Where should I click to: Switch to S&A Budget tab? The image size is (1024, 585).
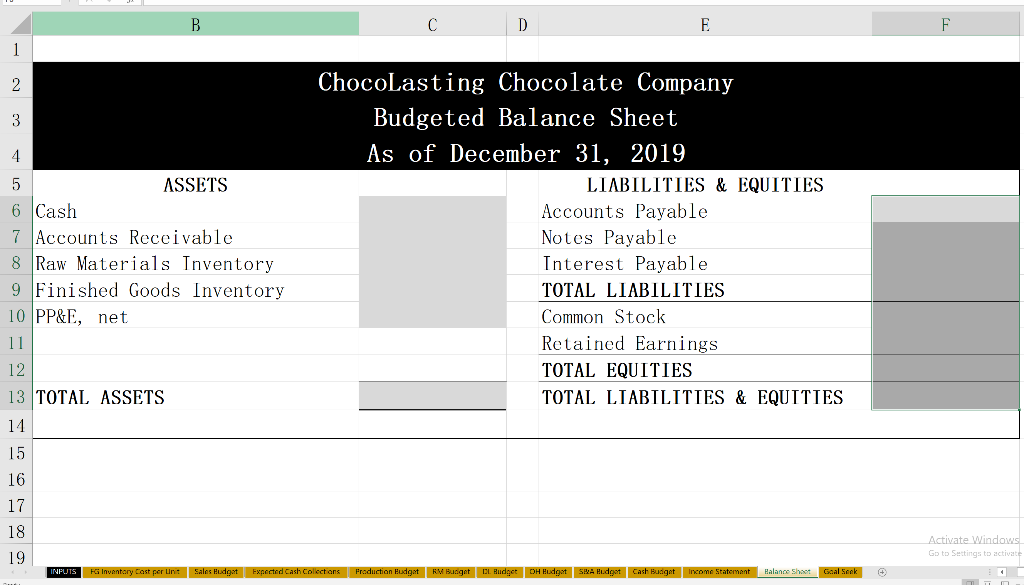(x=600, y=572)
